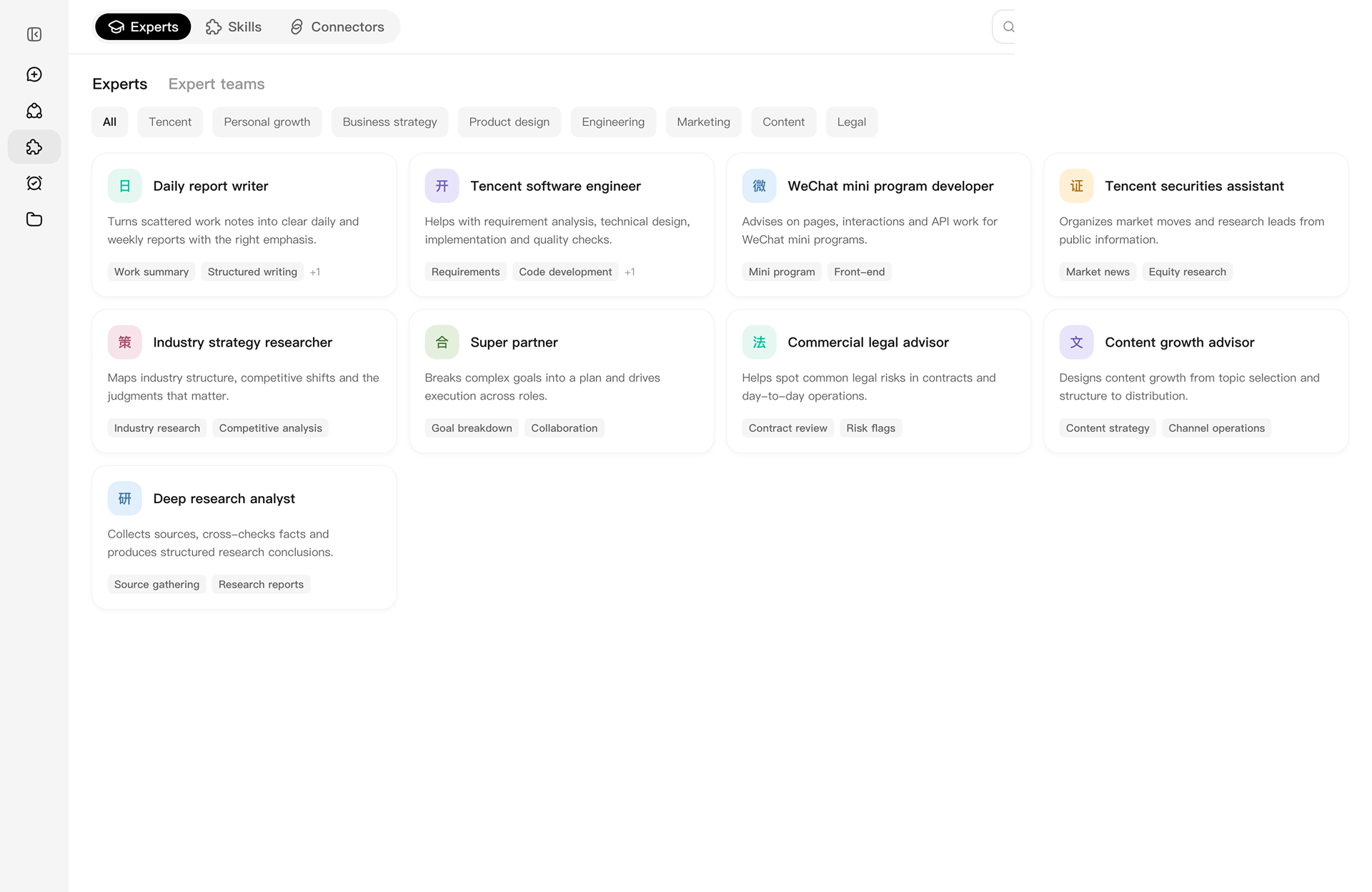Switch to the Skills tab
Screen dimensions: 1372x892
pyautogui.click(x=234, y=27)
